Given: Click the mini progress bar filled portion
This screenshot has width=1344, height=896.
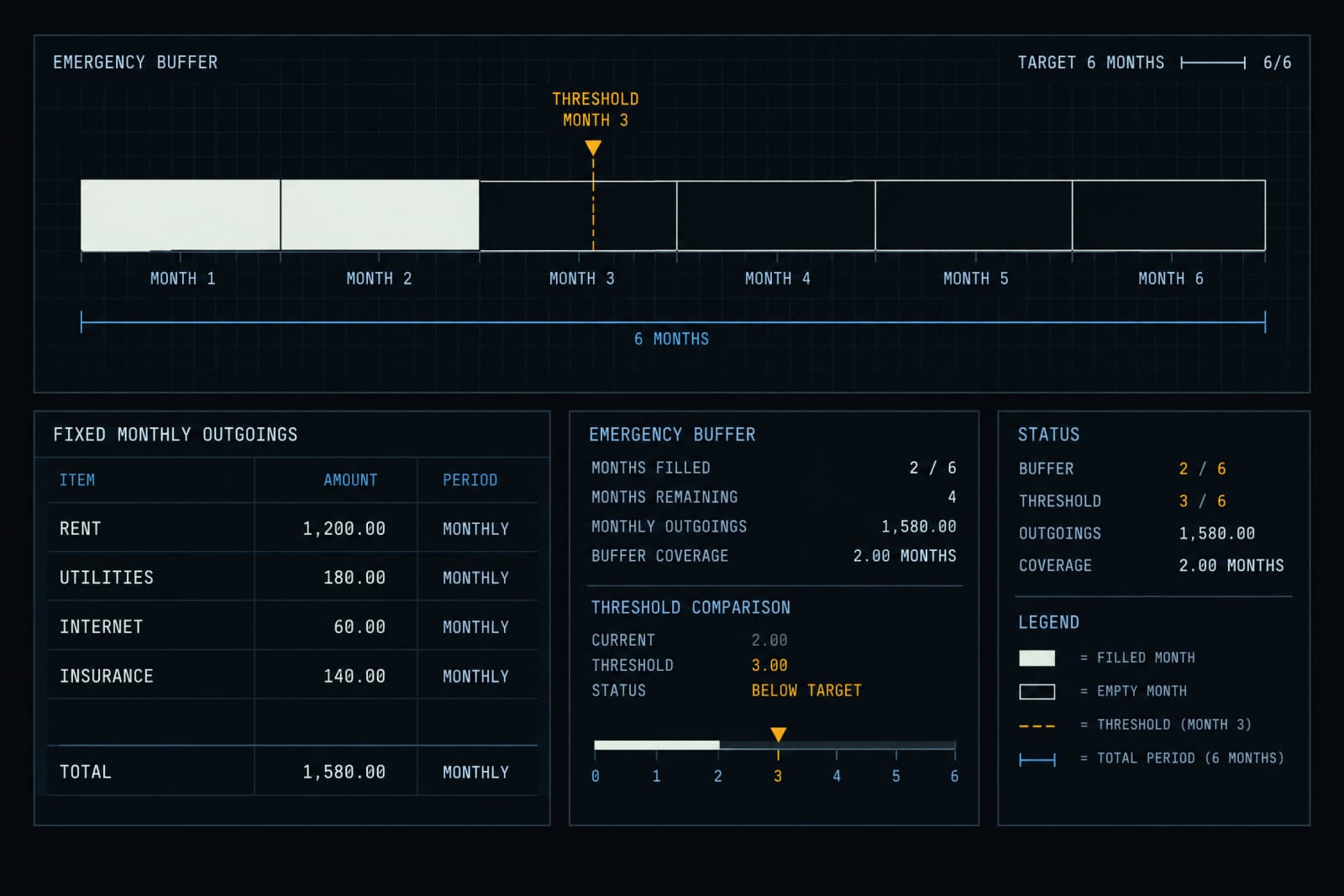Looking at the screenshot, I should tap(657, 745).
